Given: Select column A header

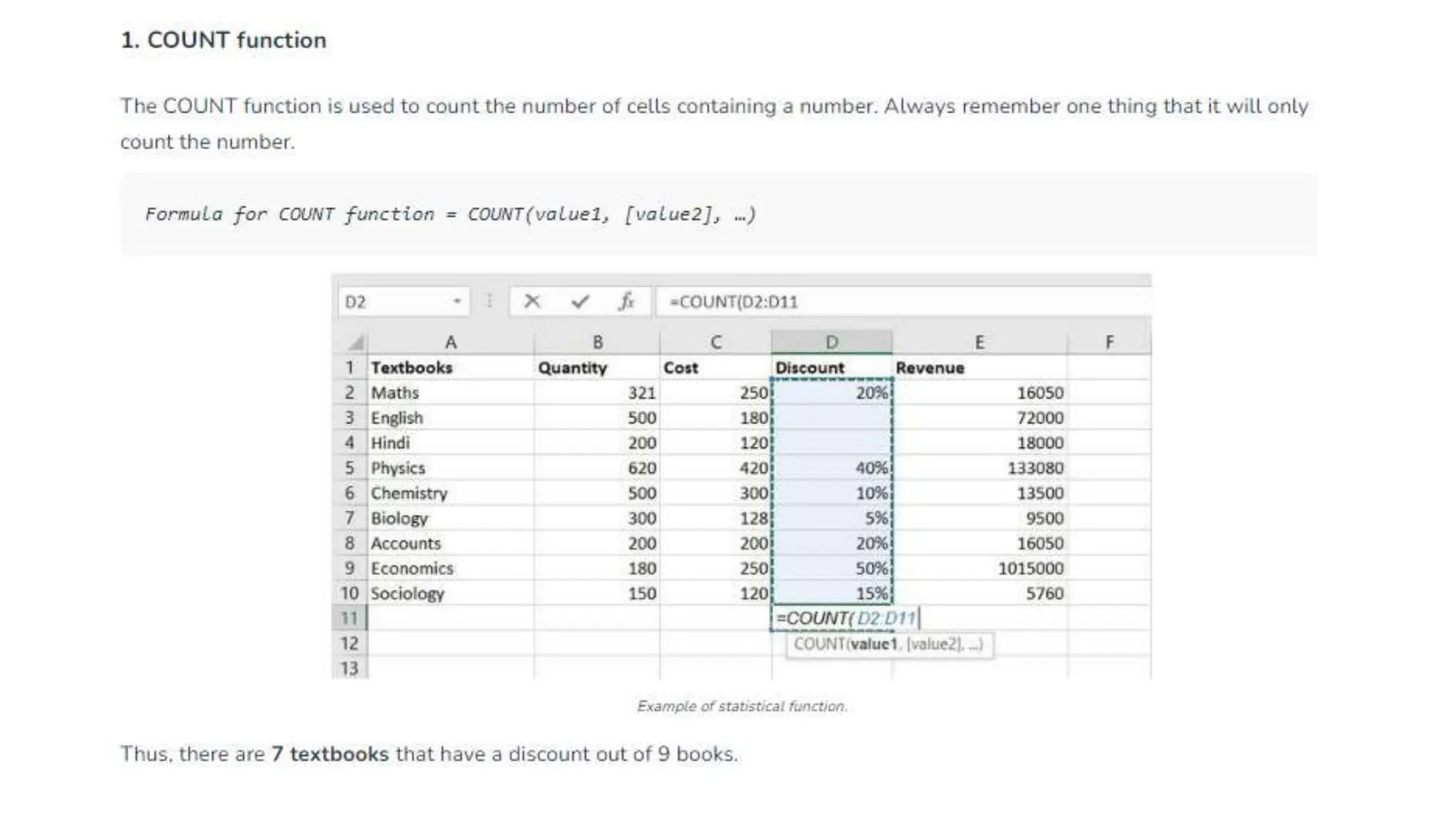Looking at the screenshot, I should (x=450, y=343).
